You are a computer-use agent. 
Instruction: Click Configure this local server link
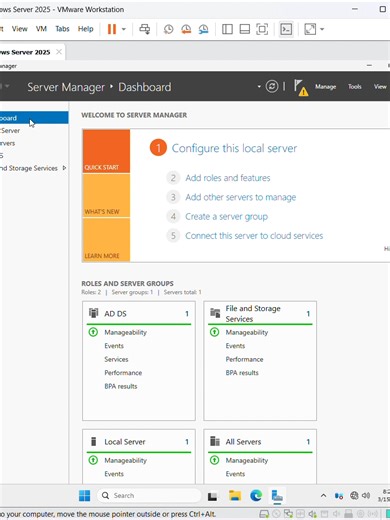(234, 148)
